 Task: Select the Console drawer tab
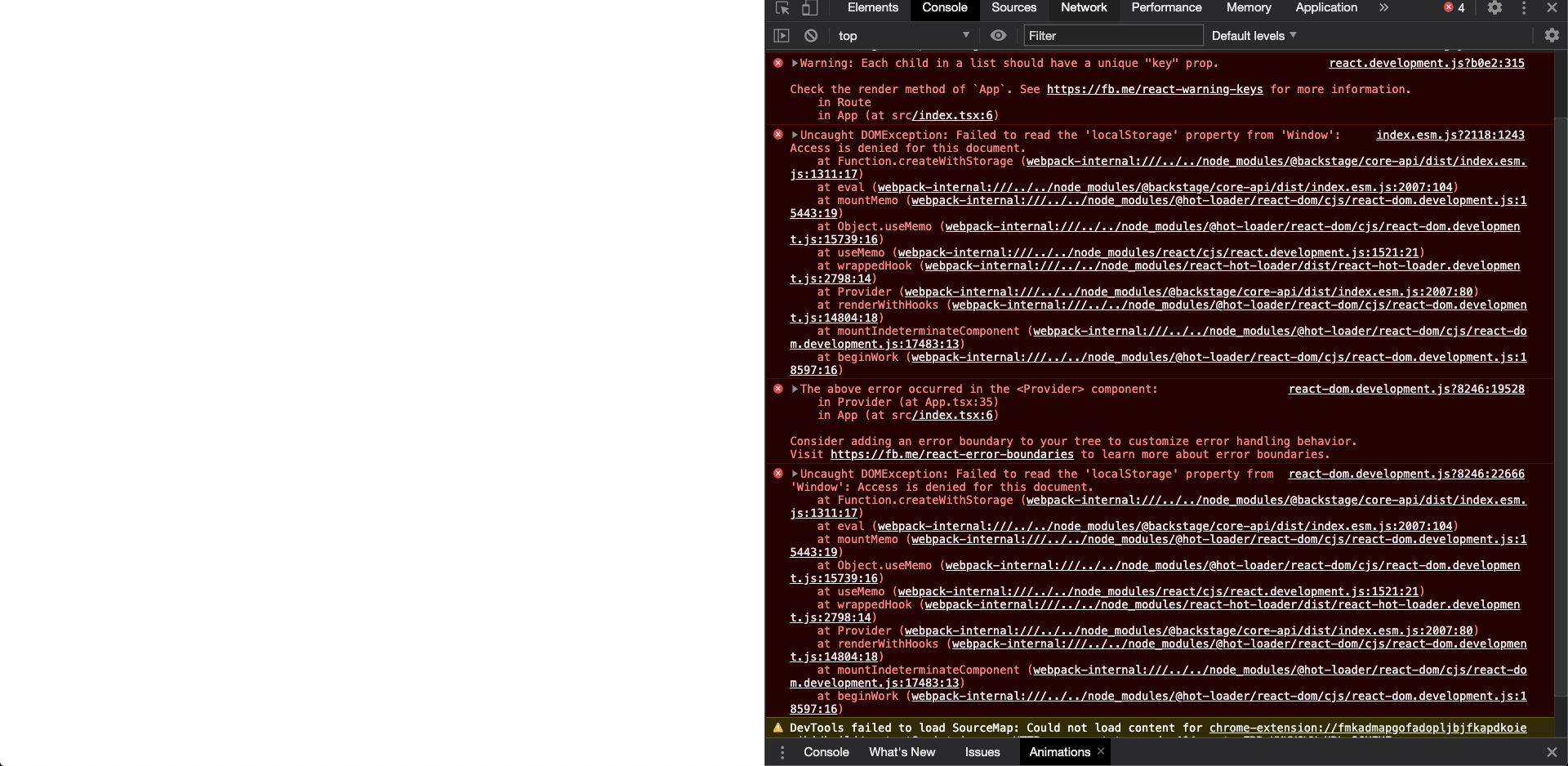click(x=826, y=752)
